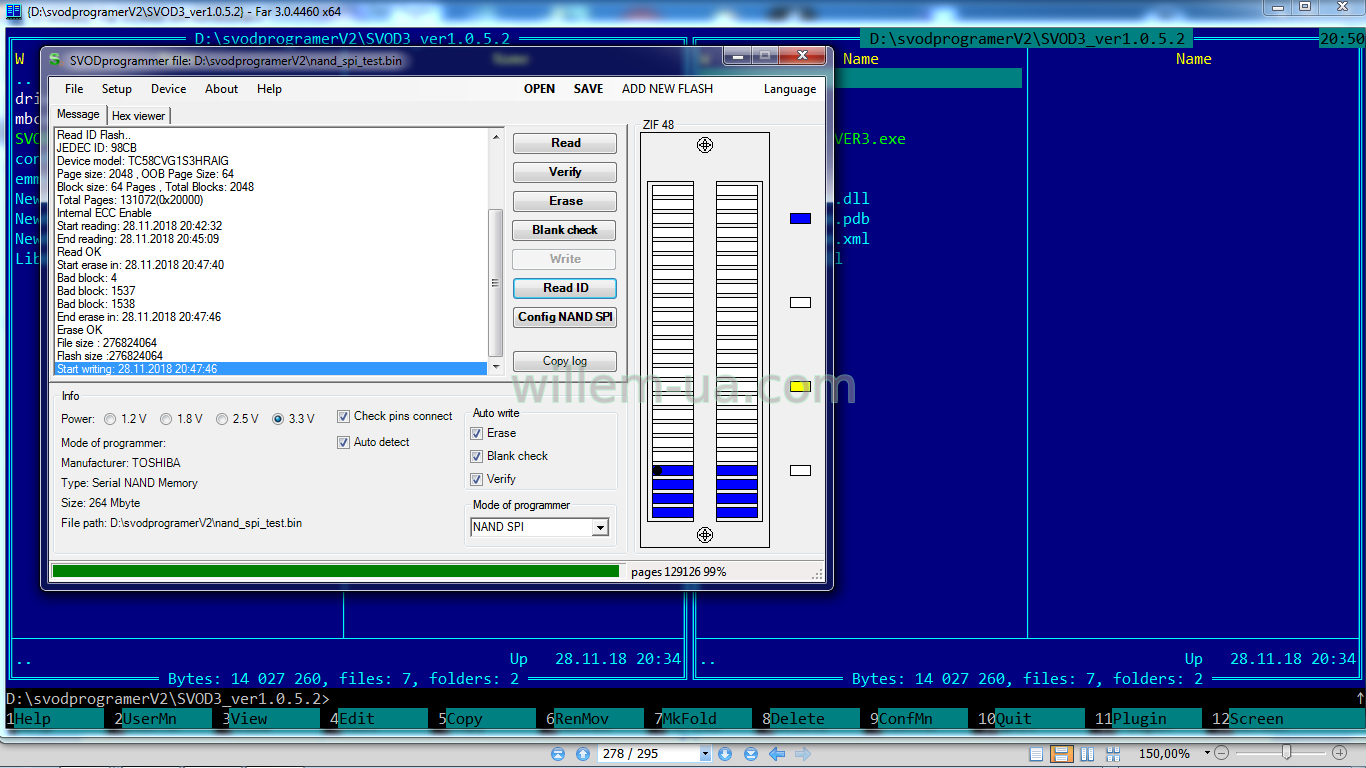Click the blue indicator beside ZIF socket
This screenshot has width=1366, height=768.
click(x=800, y=218)
